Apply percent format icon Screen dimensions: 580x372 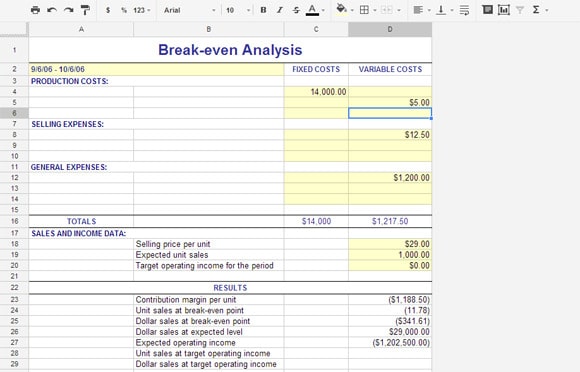[x=124, y=10]
